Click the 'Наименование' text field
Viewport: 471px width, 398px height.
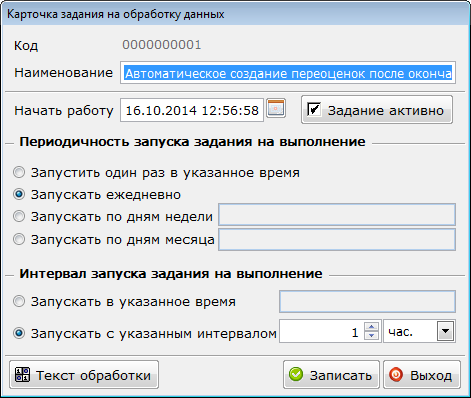coord(288,73)
